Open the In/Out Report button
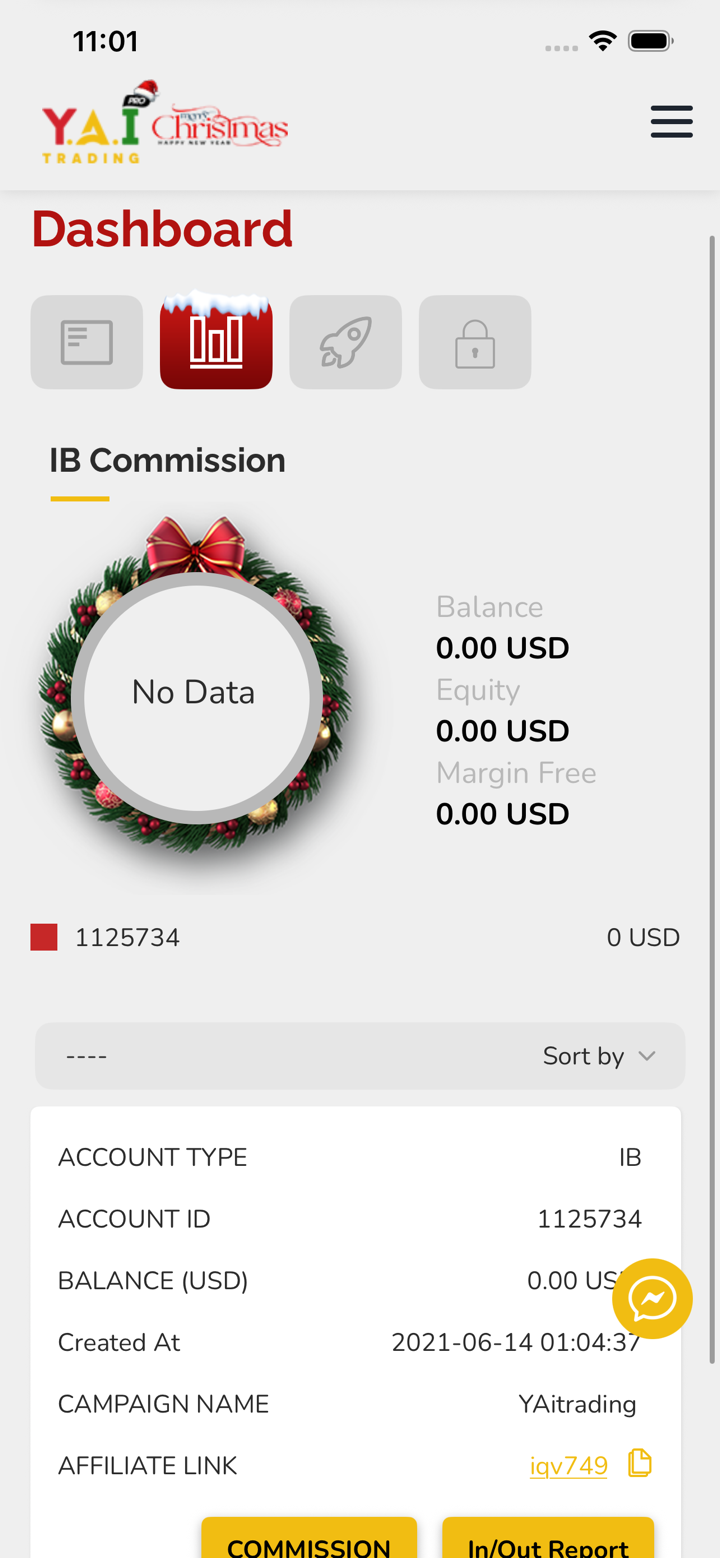 pyautogui.click(x=548, y=1542)
